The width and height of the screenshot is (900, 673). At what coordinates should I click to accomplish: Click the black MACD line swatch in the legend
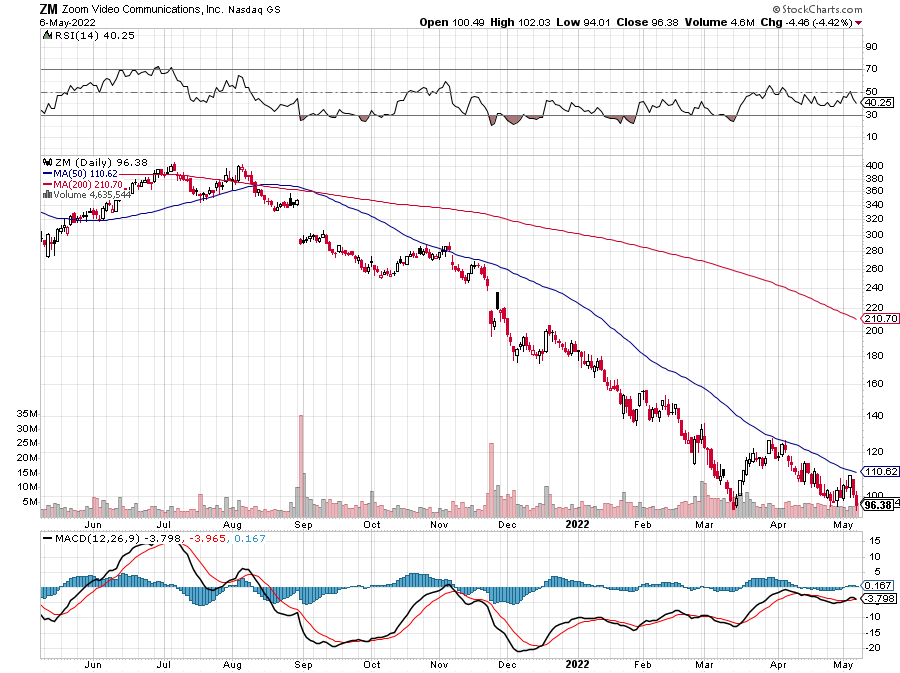click(x=48, y=539)
